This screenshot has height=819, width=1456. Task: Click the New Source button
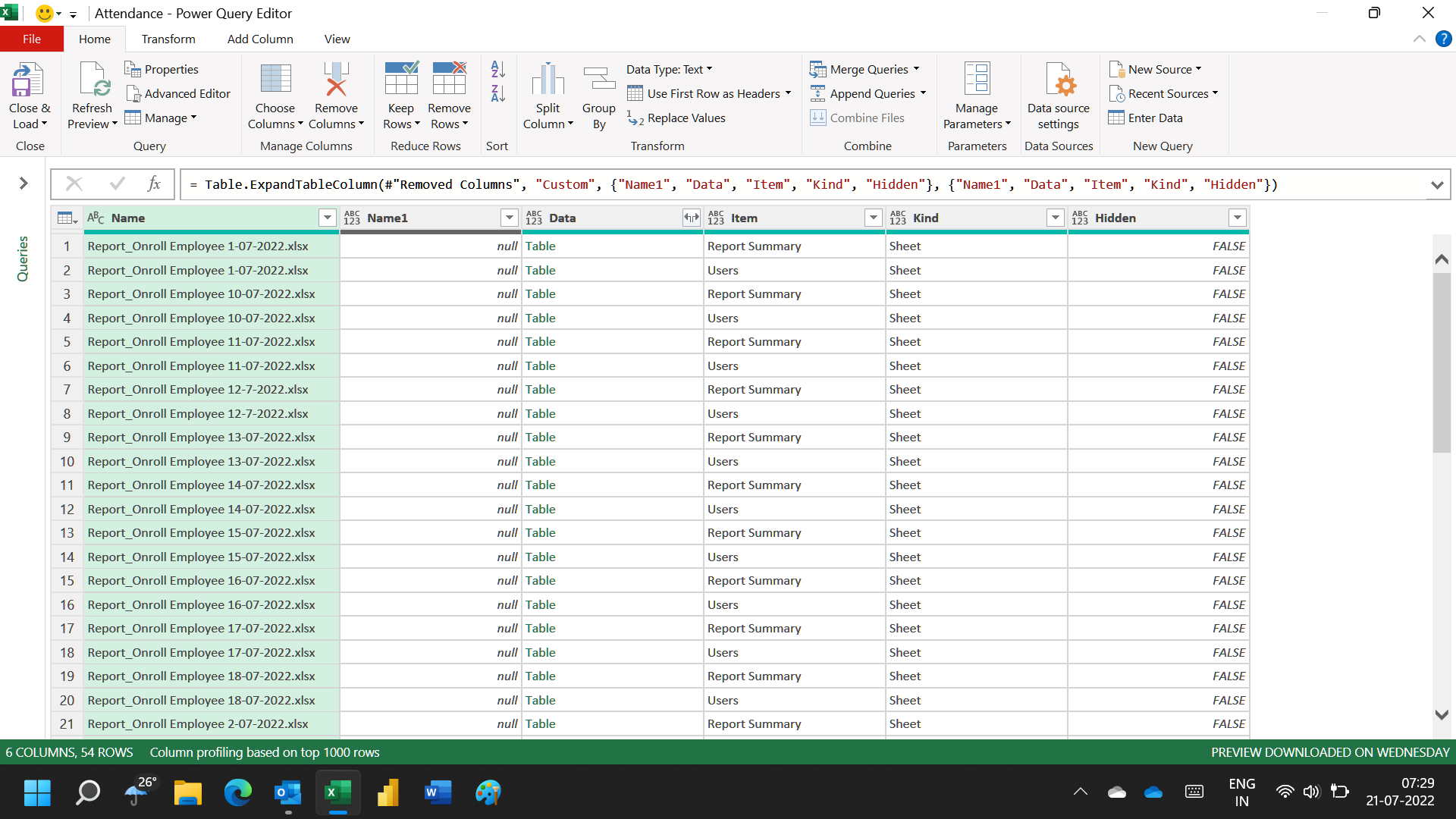click(x=1155, y=69)
